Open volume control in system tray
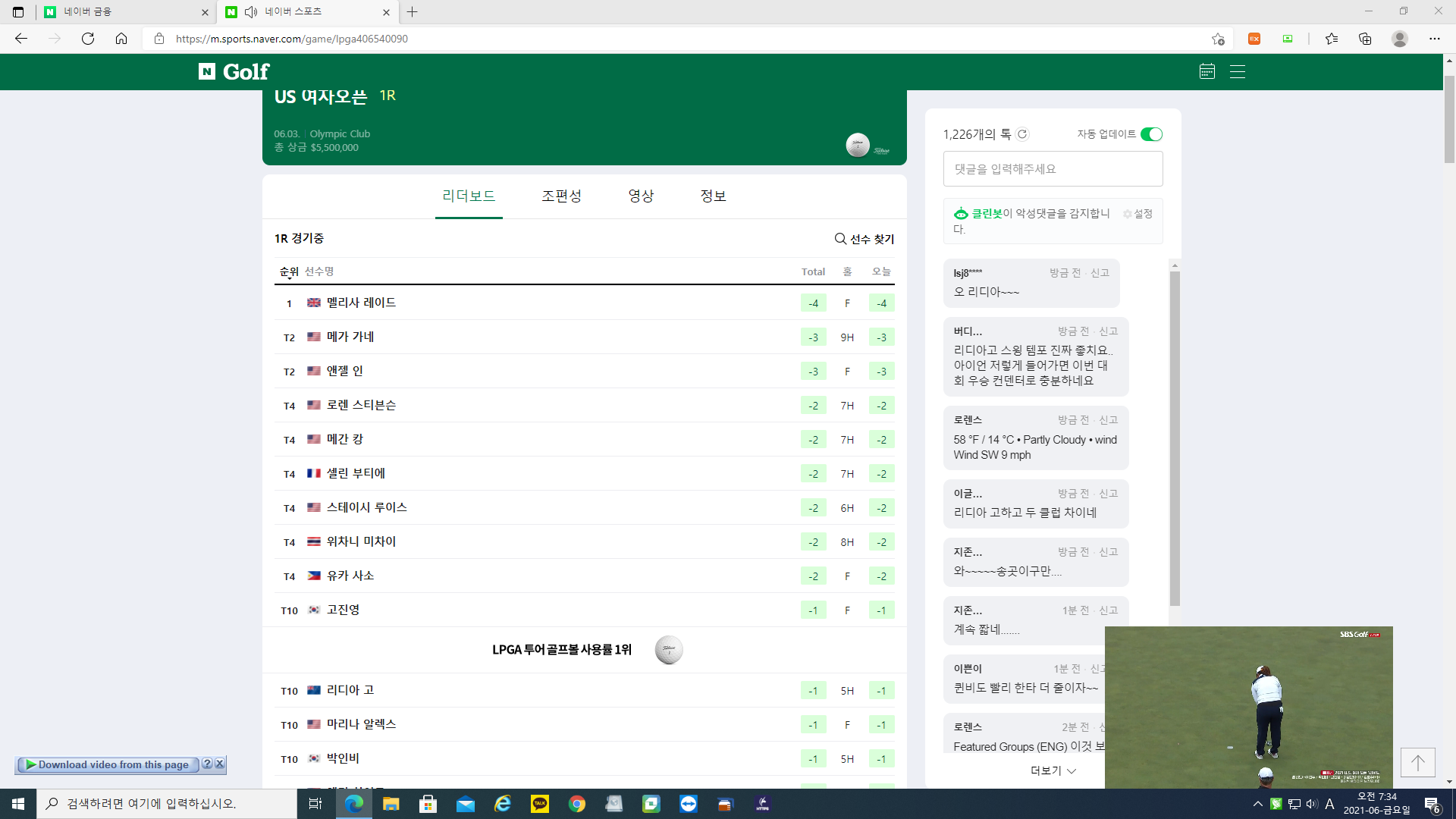The image size is (1456, 819). 1312,804
